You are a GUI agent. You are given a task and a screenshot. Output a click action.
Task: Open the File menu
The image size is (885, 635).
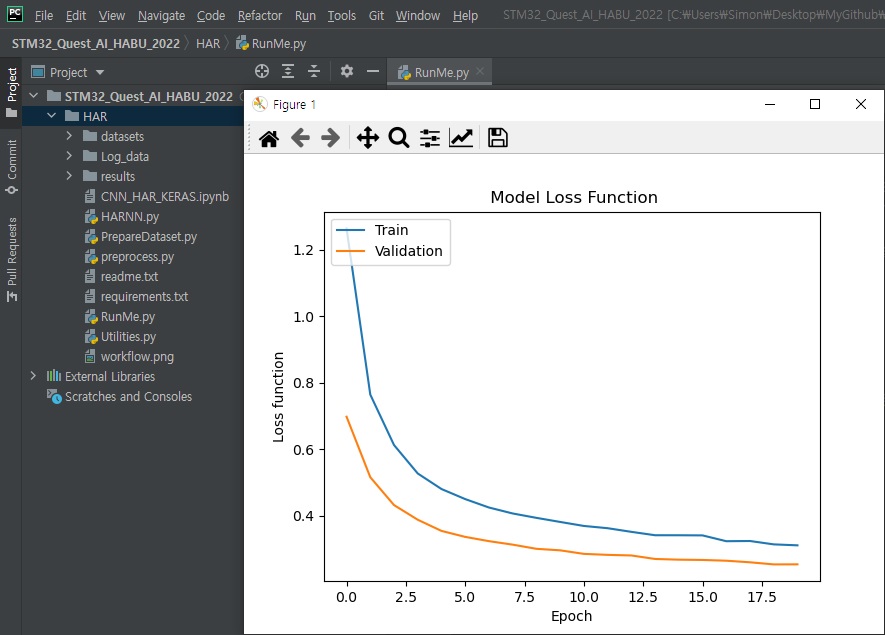(x=43, y=15)
